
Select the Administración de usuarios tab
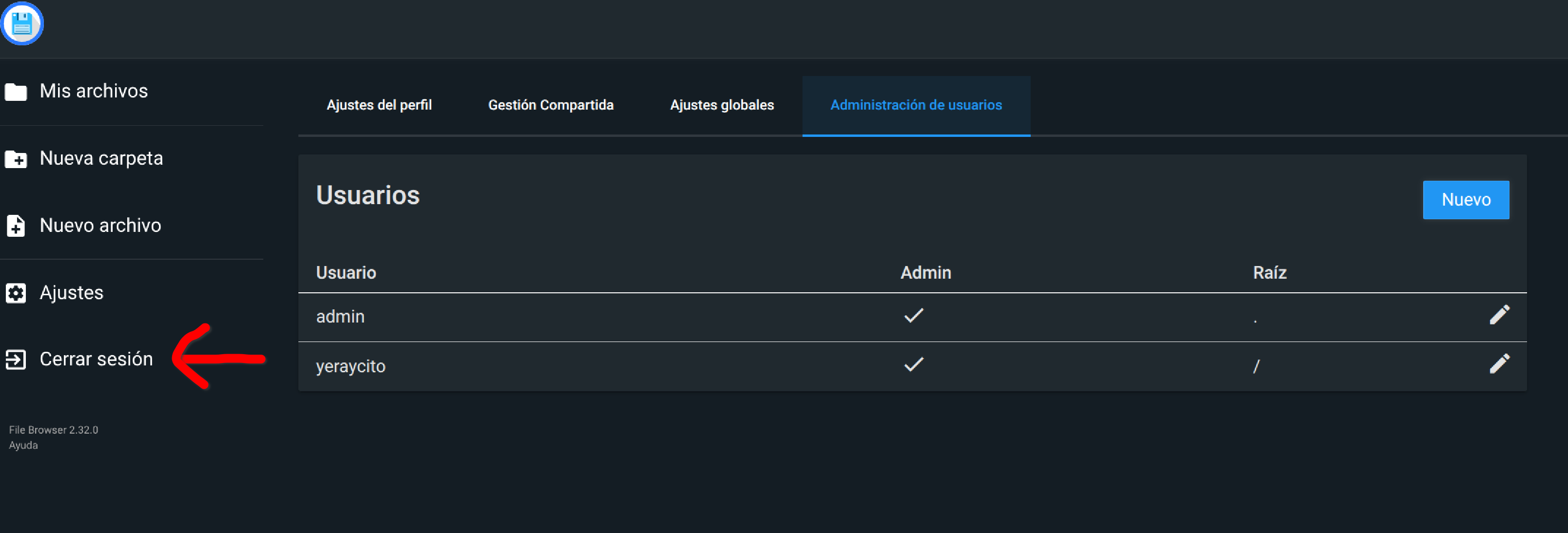(916, 105)
